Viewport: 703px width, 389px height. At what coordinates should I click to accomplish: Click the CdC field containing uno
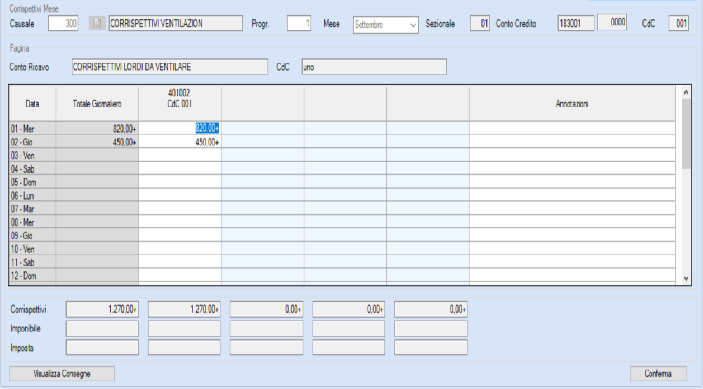374,67
